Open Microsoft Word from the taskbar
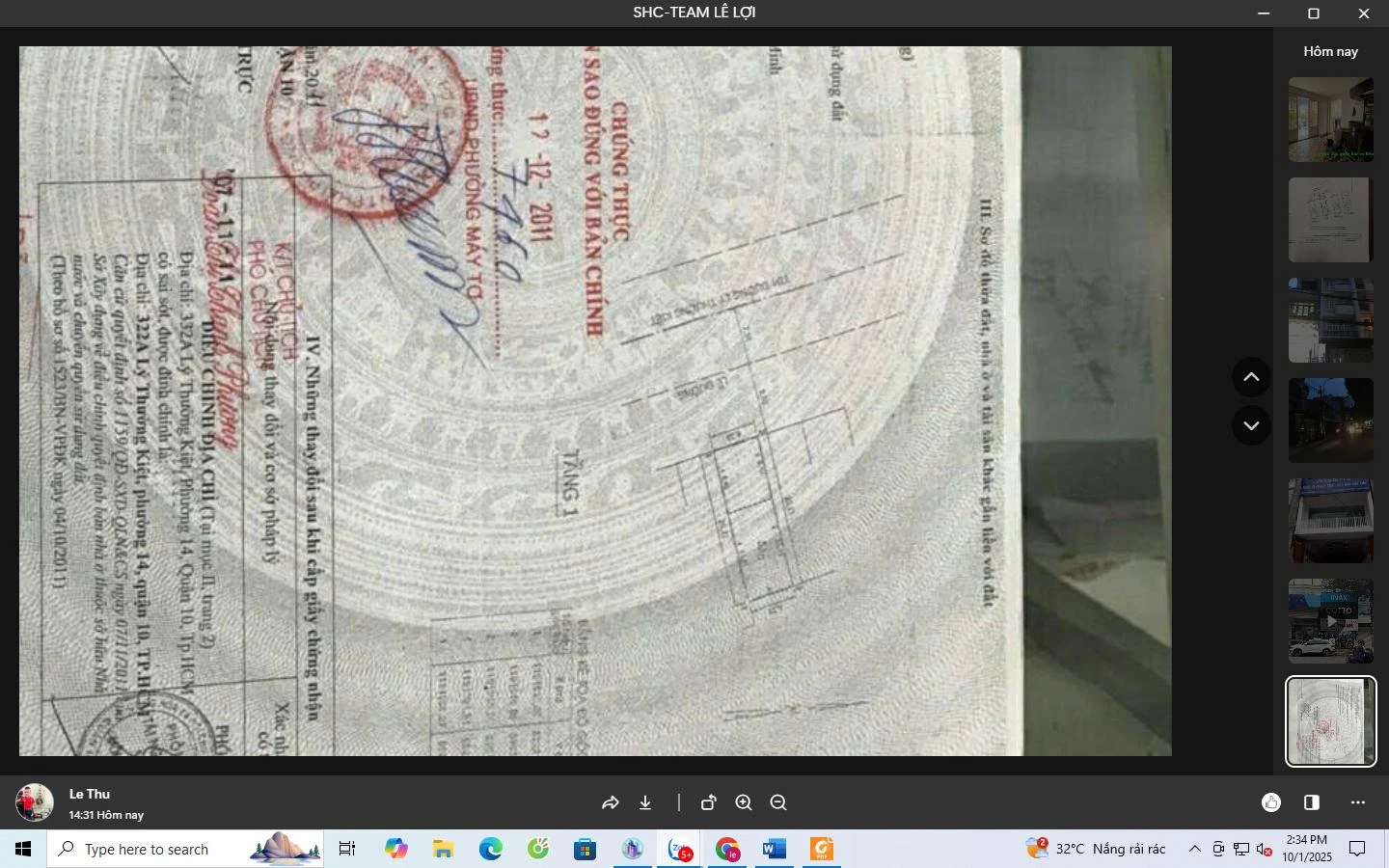Viewport: 1389px width, 868px height. tap(774, 849)
